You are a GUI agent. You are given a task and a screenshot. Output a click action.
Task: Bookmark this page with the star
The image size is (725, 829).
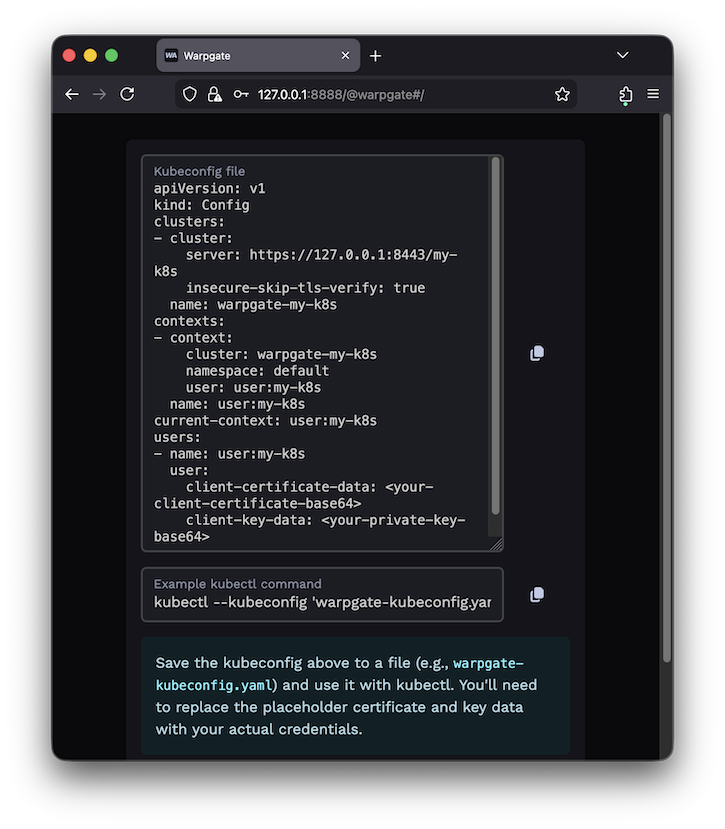[x=562, y=94]
